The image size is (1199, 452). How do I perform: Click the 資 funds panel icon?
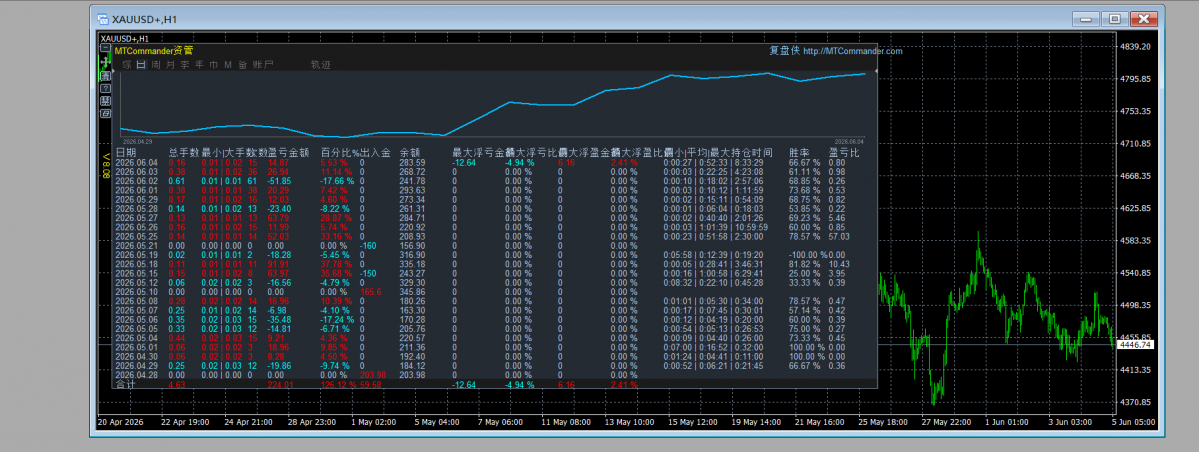click(x=106, y=76)
